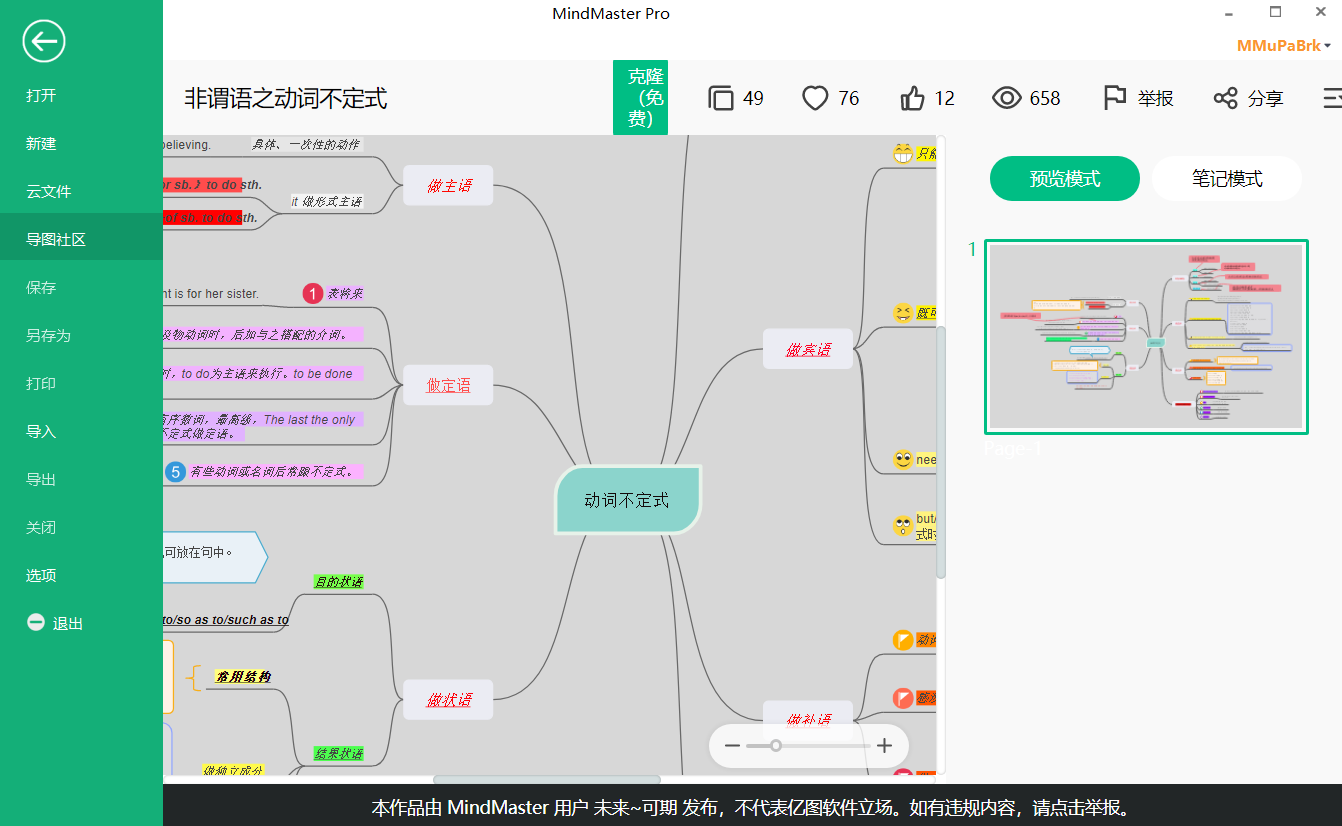
Task: Click the 分享 share icon
Action: pos(1225,98)
